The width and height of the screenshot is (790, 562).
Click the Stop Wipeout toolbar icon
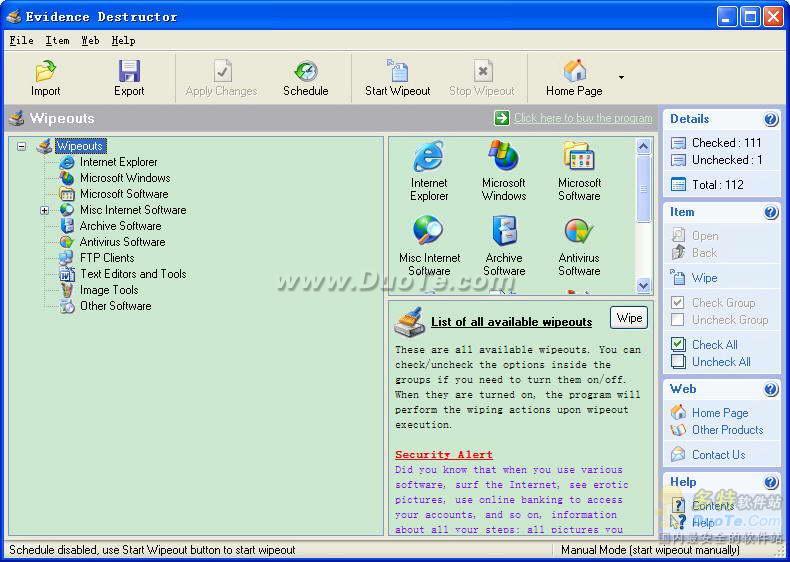point(482,71)
